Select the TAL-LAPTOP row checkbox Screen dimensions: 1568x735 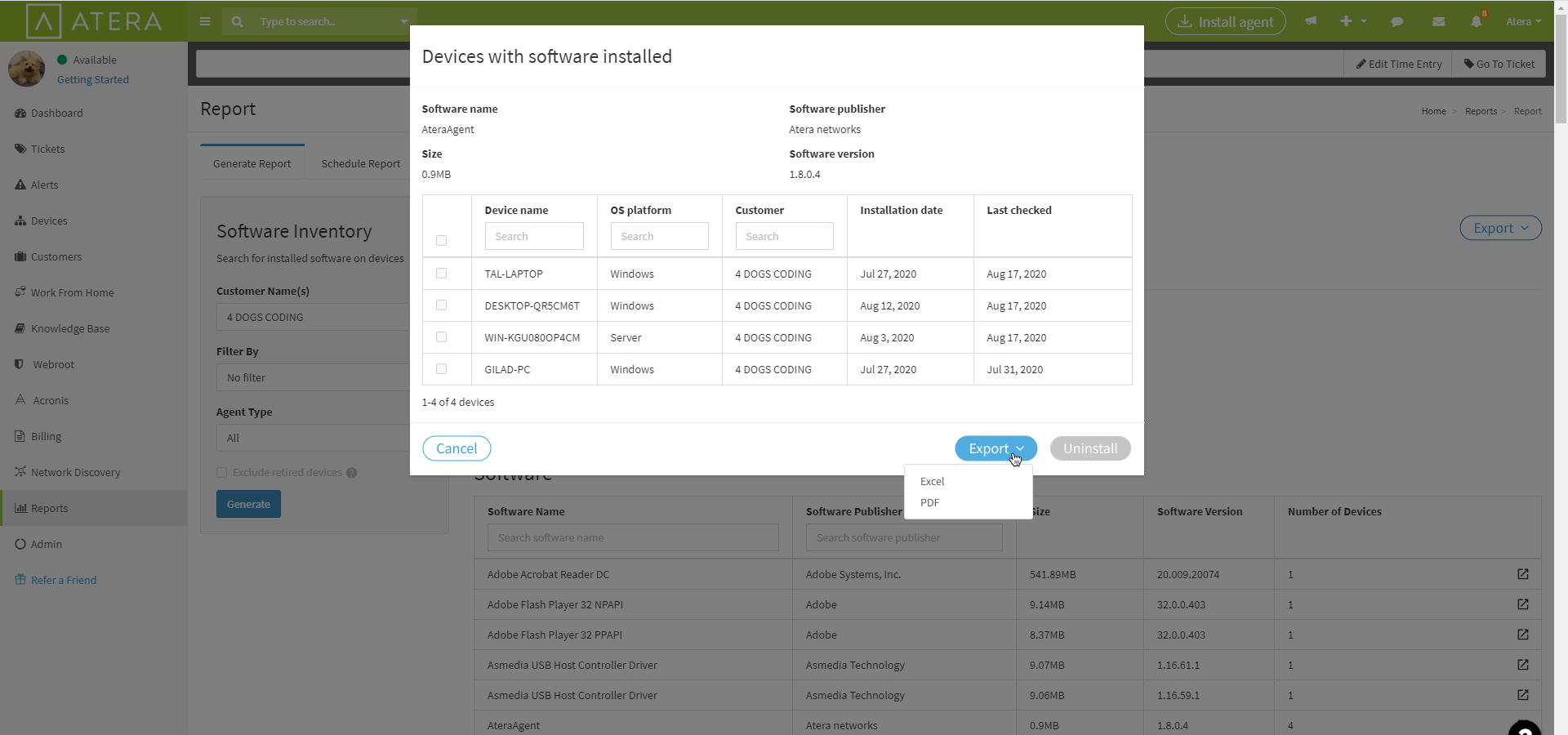click(x=441, y=273)
